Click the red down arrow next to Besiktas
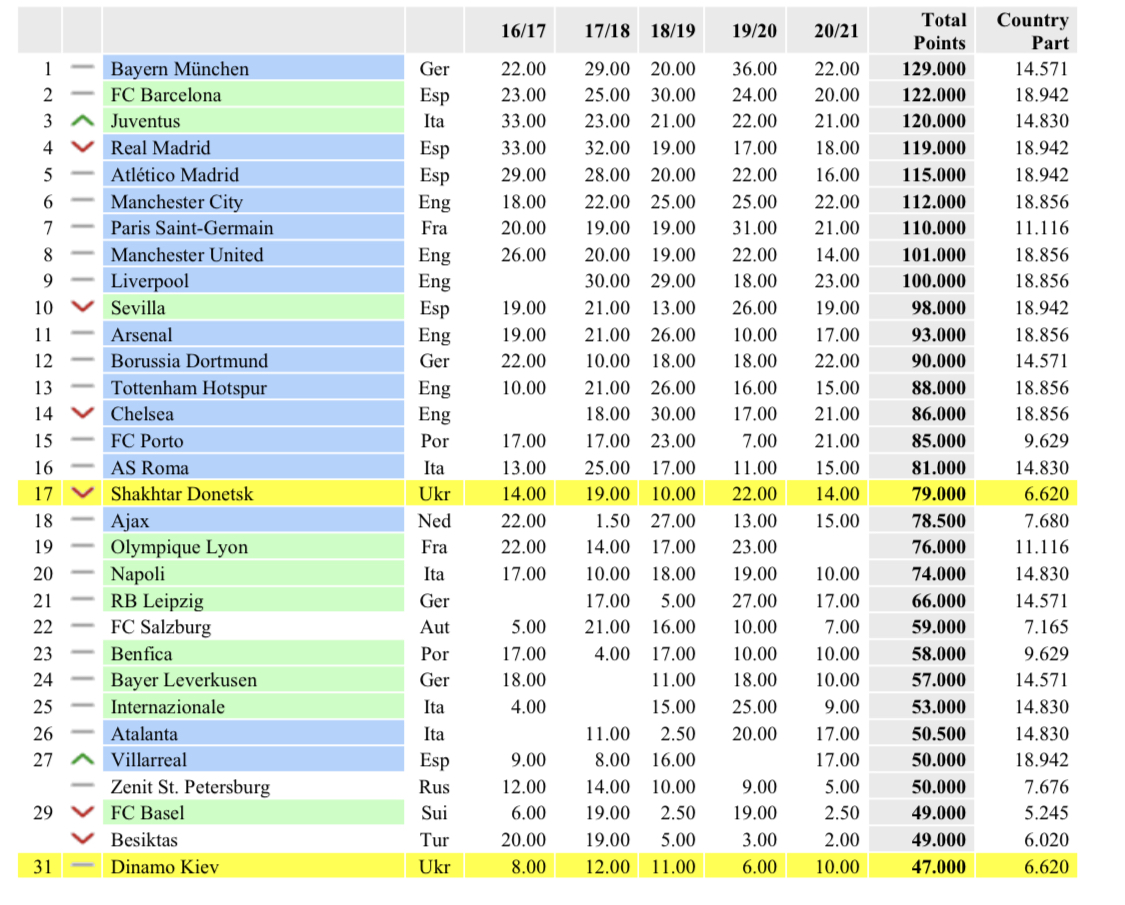 pos(83,840)
